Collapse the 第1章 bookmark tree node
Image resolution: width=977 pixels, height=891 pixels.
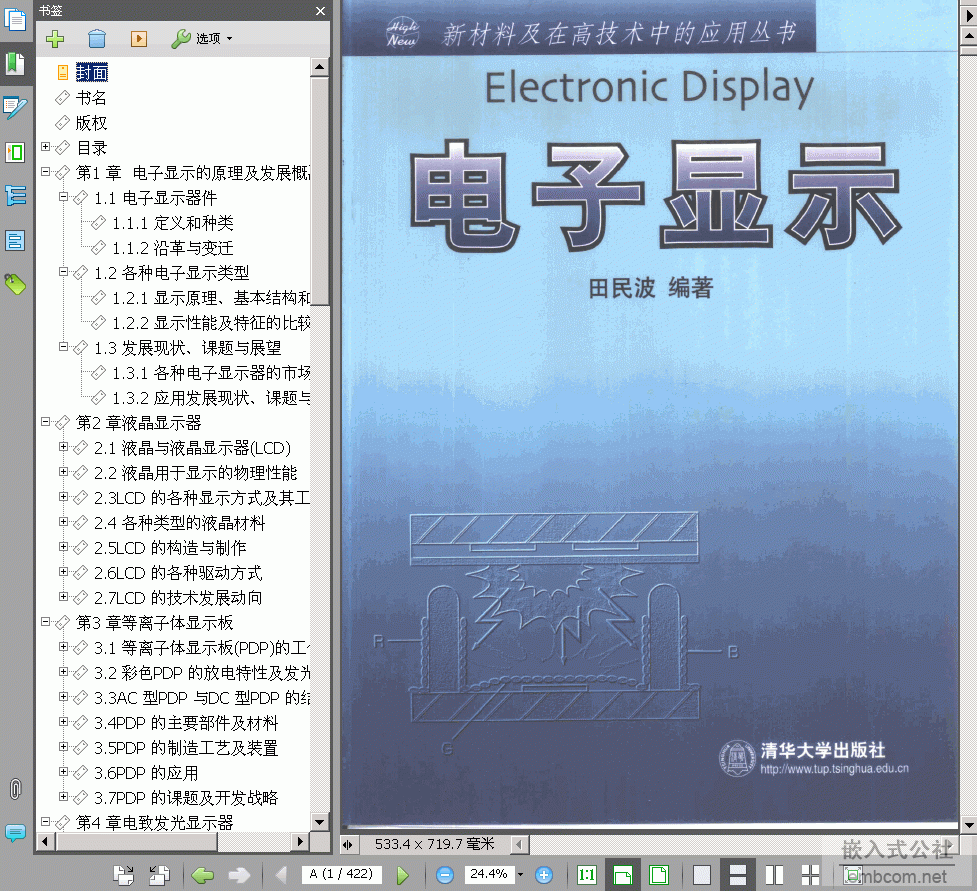point(46,172)
